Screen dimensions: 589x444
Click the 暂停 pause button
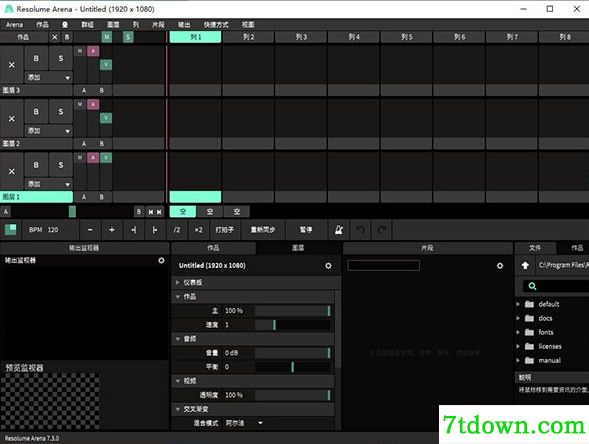(306, 230)
